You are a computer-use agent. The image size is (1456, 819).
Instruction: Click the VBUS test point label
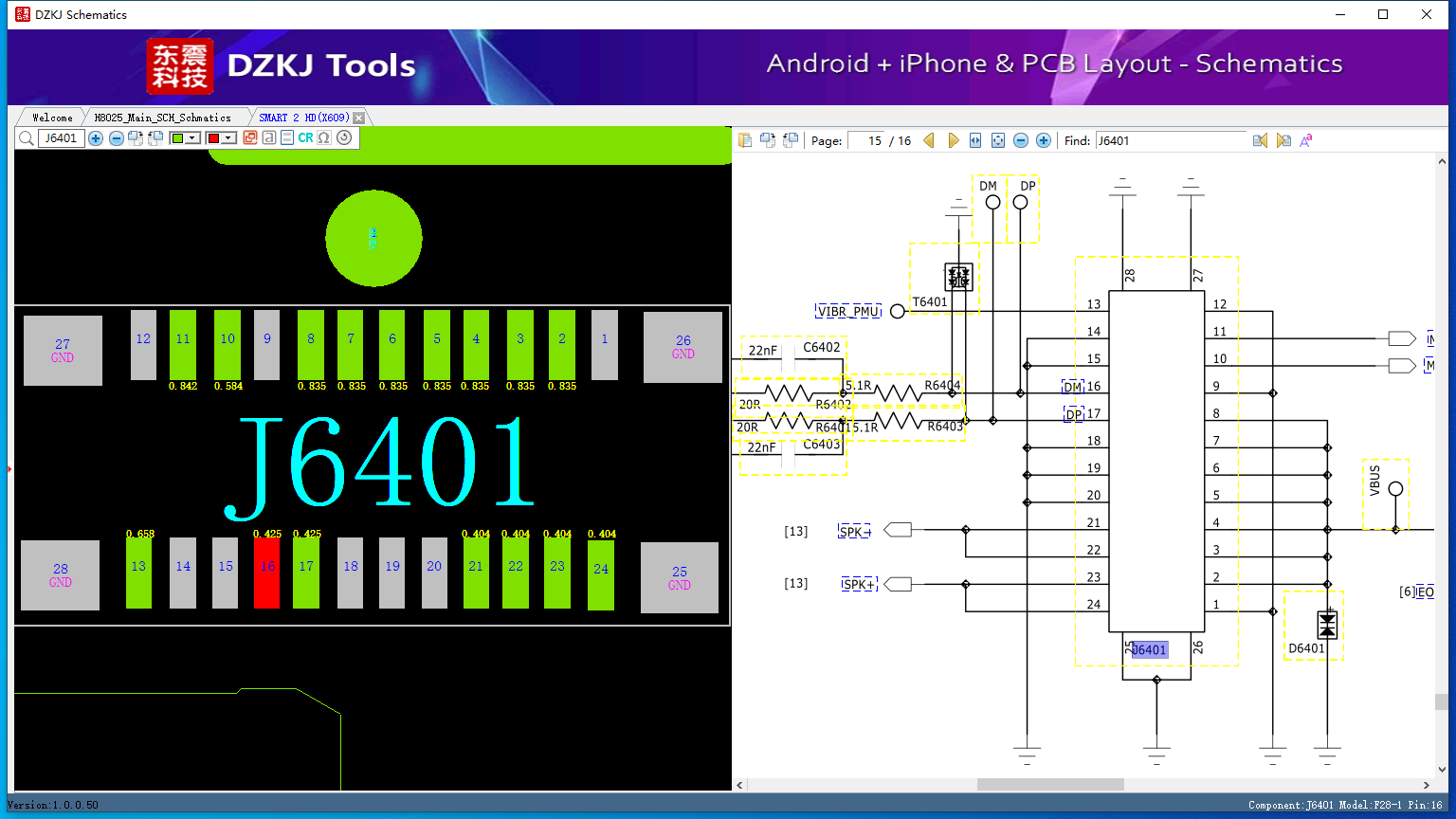click(x=1375, y=481)
